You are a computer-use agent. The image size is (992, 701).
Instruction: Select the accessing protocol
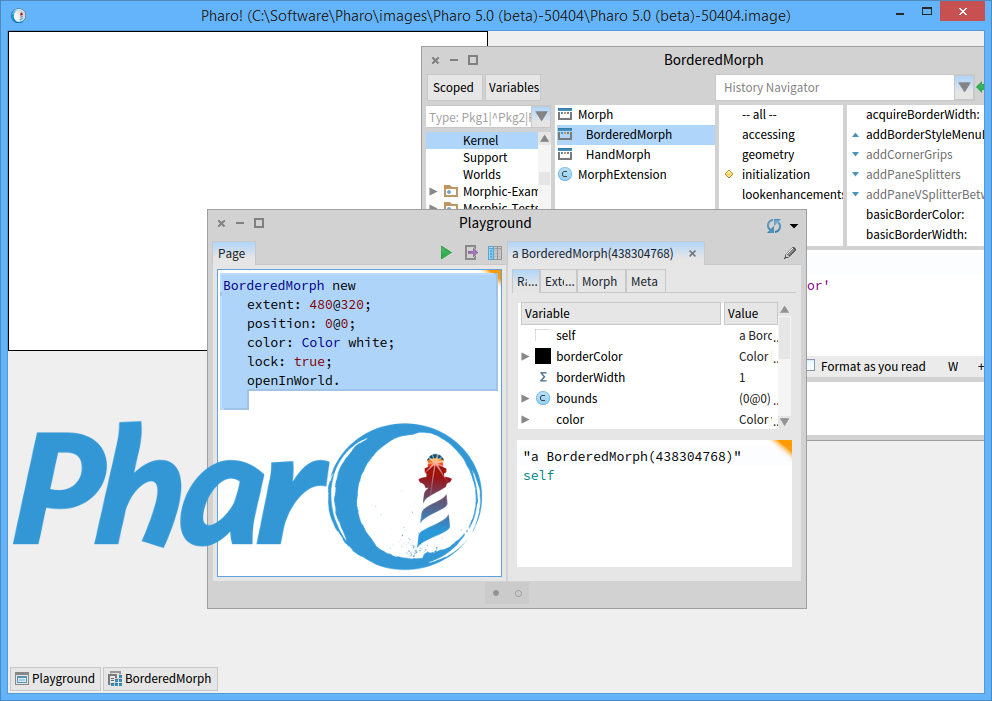coord(768,134)
